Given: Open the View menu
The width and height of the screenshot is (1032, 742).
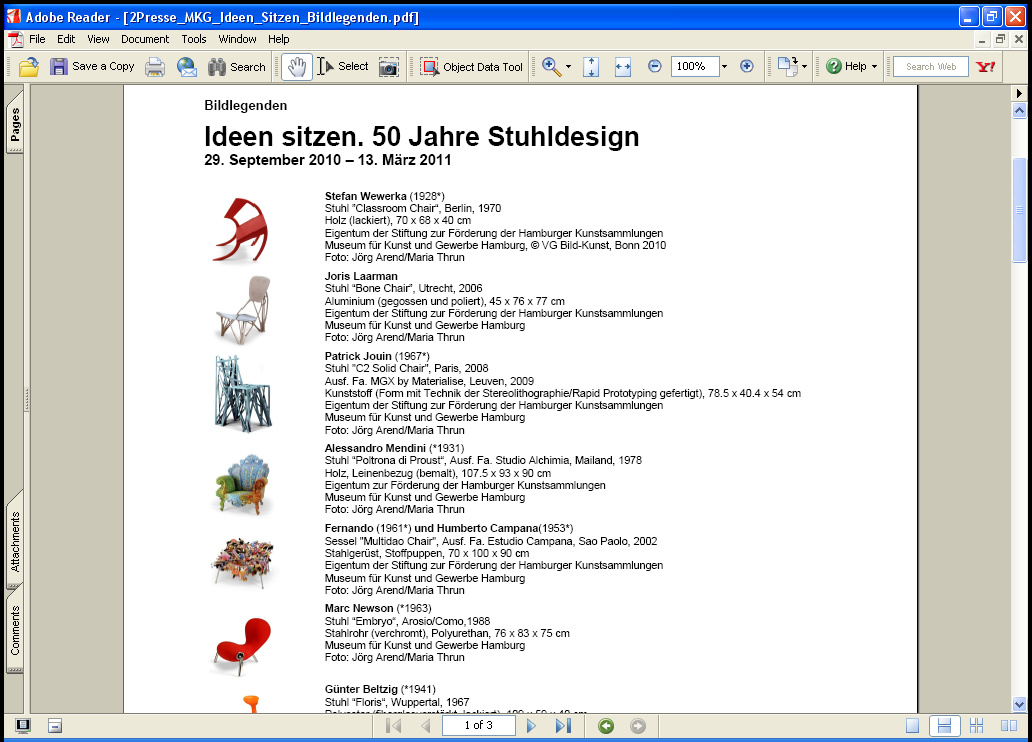Looking at the screenshot, I should click(98, 39).
